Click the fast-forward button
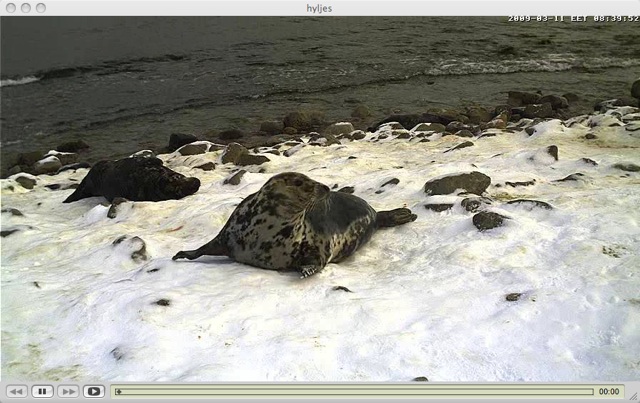This screenshot has height=403, width=640. tap(68, 392)
